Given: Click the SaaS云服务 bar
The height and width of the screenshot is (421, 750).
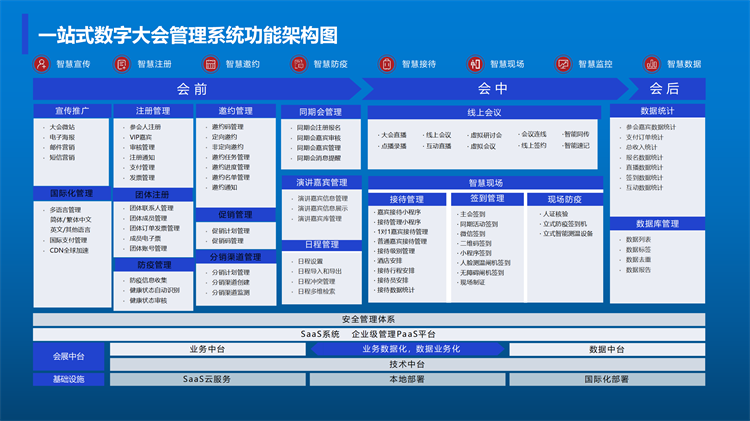Looking at the screenshot, I should click(x=208, y=379).
